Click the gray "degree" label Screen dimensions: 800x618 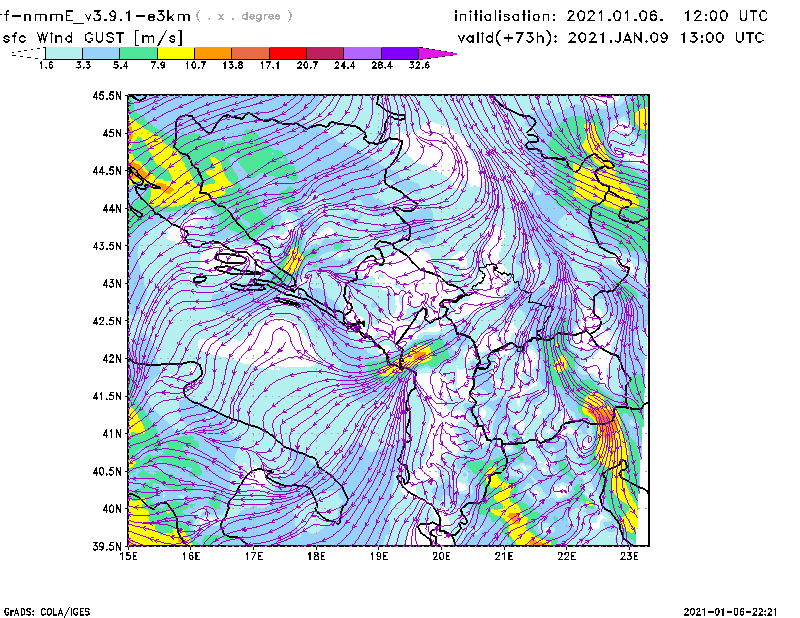pyautogui.click(x=261, y=16)
